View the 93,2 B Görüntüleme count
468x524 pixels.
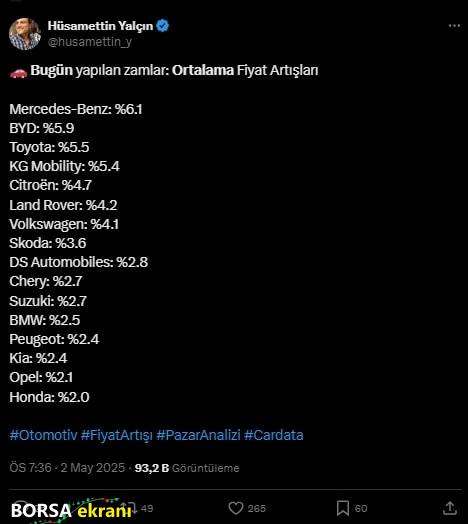(x=187, y=468)
